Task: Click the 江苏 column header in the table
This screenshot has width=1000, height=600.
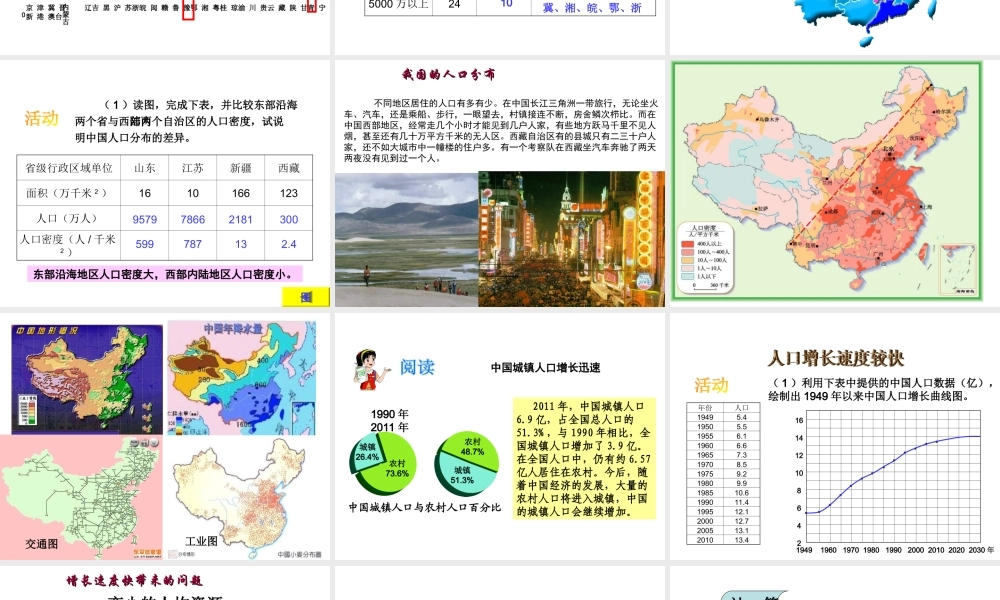Action: point(193,168)
